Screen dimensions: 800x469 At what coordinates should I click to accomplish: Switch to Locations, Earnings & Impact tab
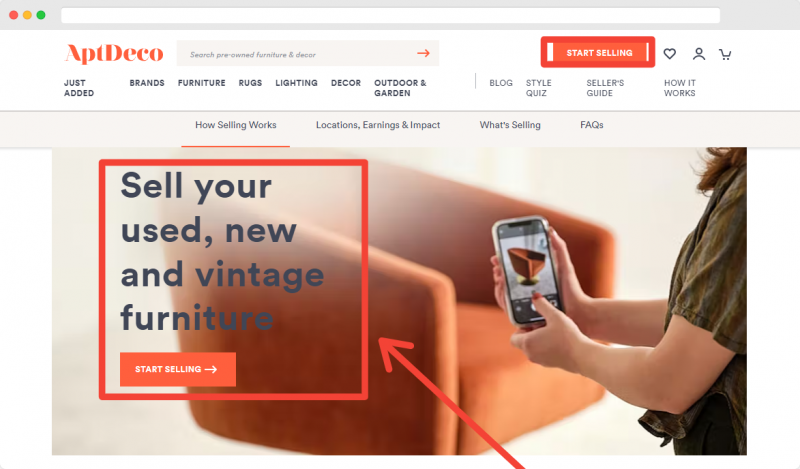(x=378, y=125)
